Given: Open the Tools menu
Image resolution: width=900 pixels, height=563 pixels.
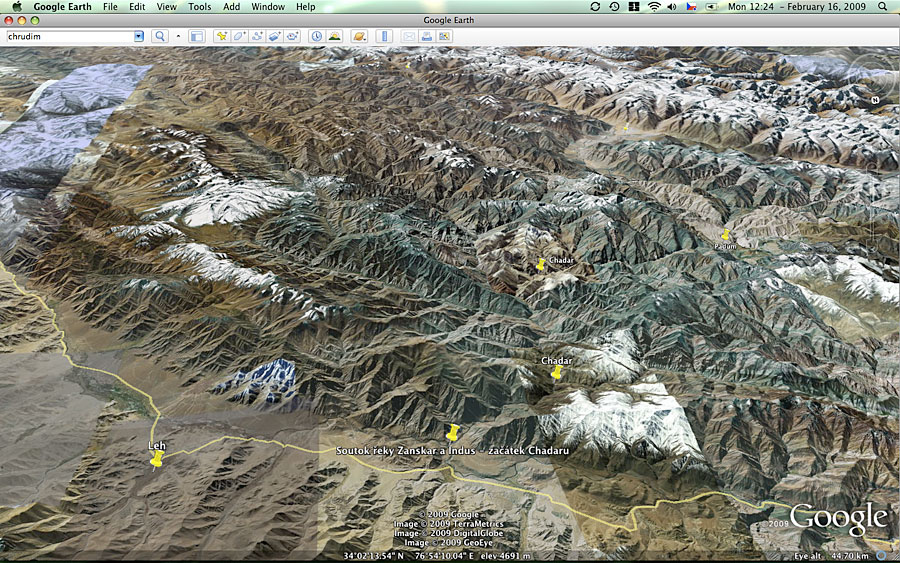Looking at the screenshot, I should [x=199, y=7].
